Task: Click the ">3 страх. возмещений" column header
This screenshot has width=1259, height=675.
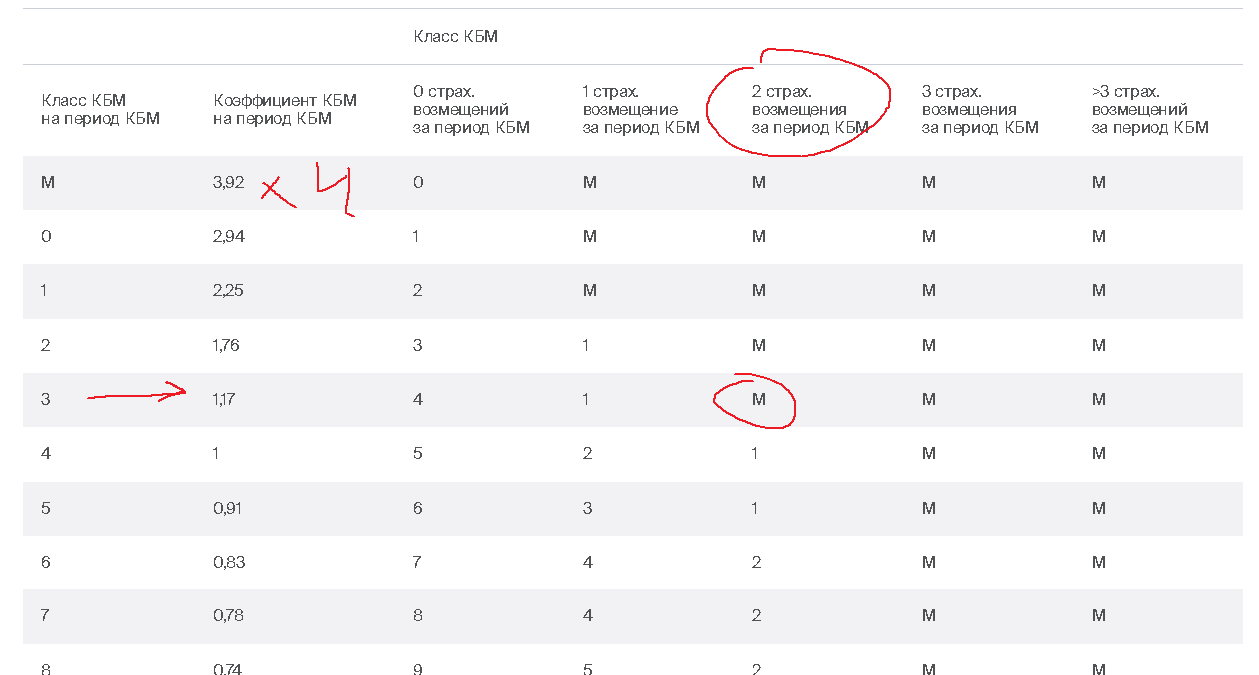Action: (1150, 110)
